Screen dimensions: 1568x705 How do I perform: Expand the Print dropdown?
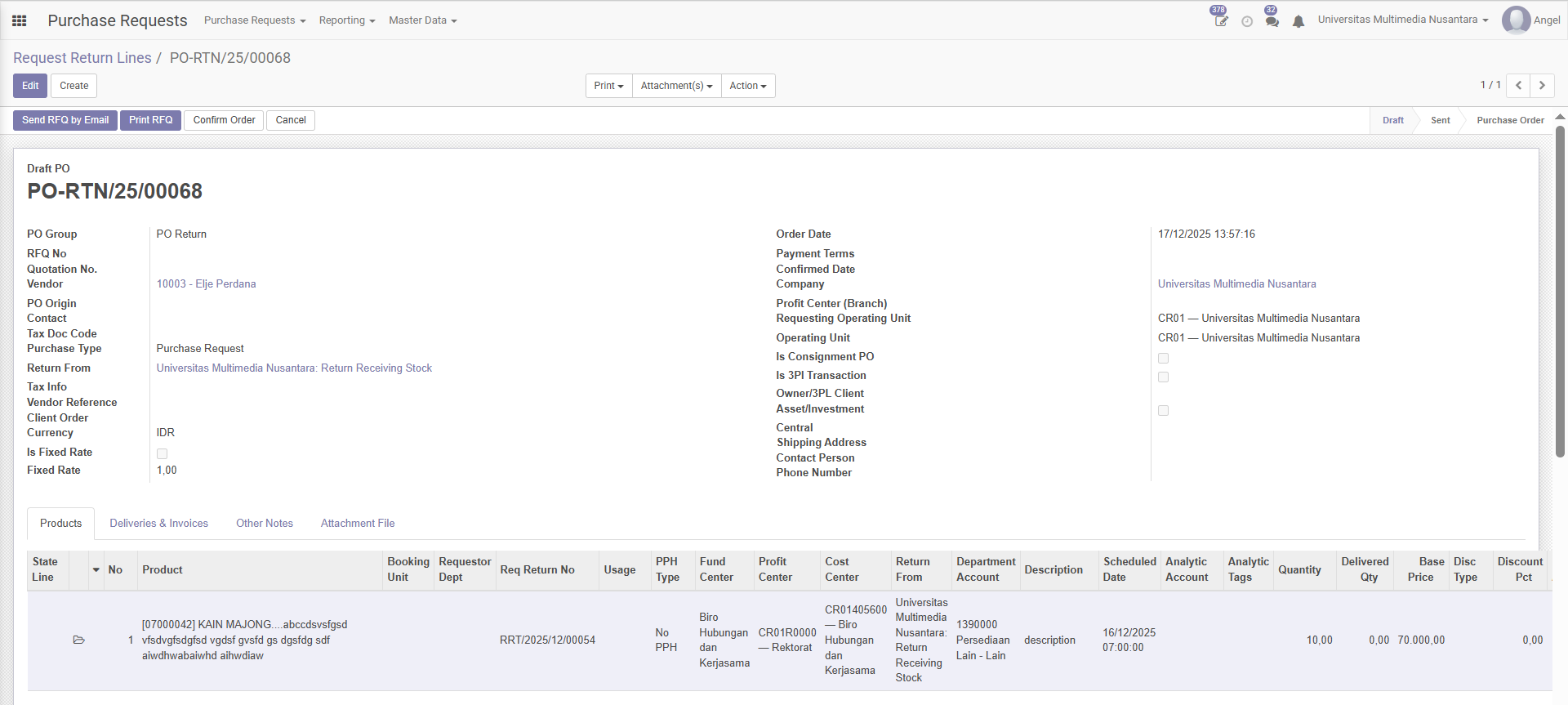(x=608, y=86)
